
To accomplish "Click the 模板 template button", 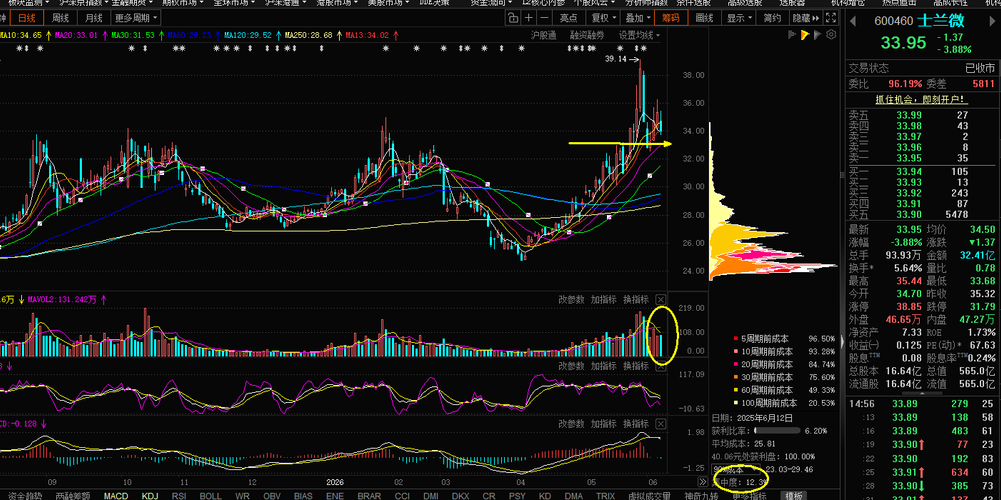I will pos(794,496).
